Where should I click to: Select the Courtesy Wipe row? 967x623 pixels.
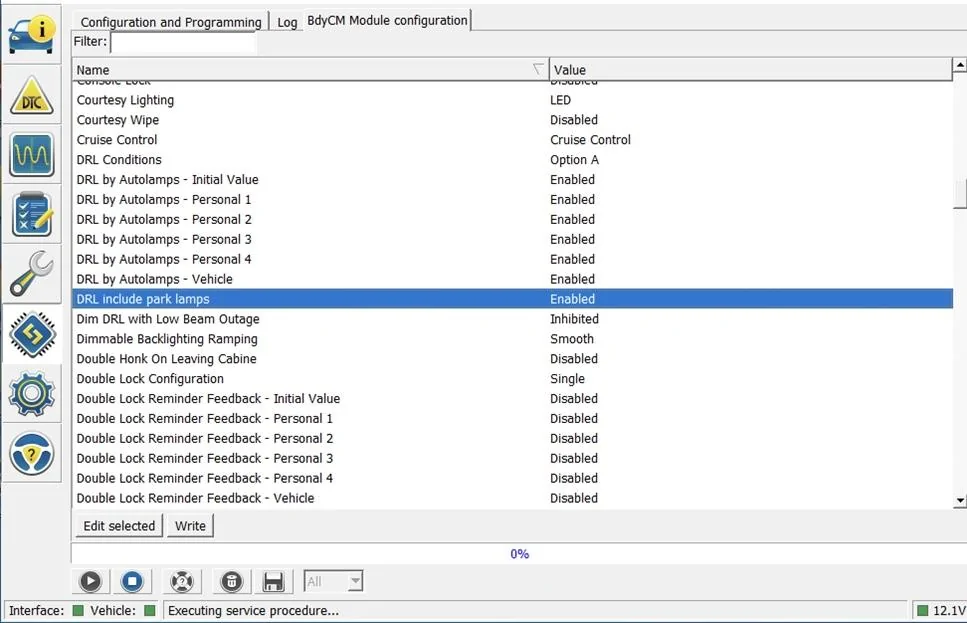click(x=512, y=120)
